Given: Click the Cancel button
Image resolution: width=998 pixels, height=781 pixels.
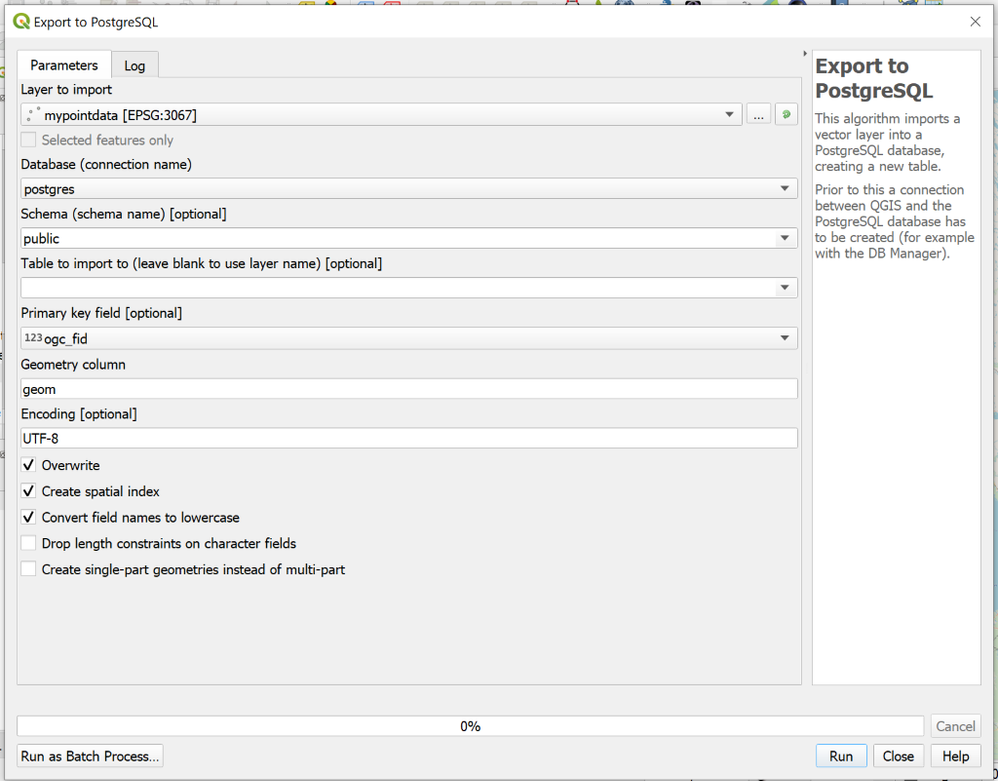Looking at the screenshot, I should coord(955,726).
